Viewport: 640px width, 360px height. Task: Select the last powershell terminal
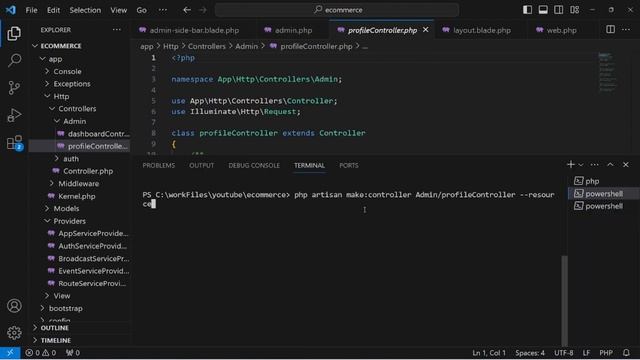tap(603, 206)
